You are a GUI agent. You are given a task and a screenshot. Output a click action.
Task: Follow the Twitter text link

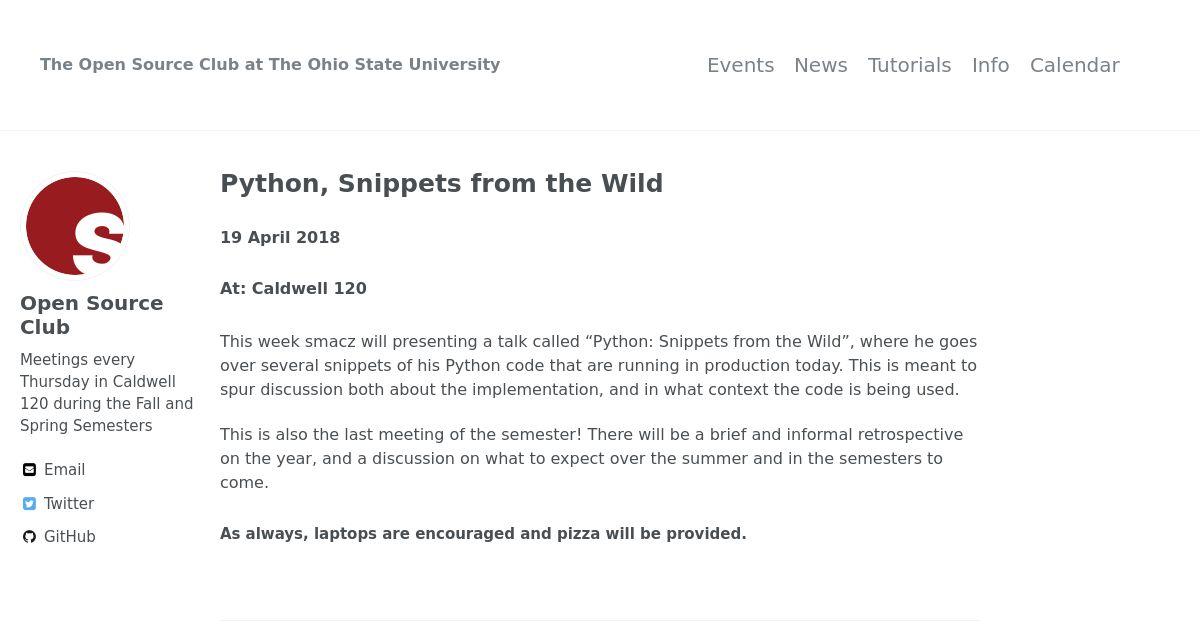tap(69, 504)
